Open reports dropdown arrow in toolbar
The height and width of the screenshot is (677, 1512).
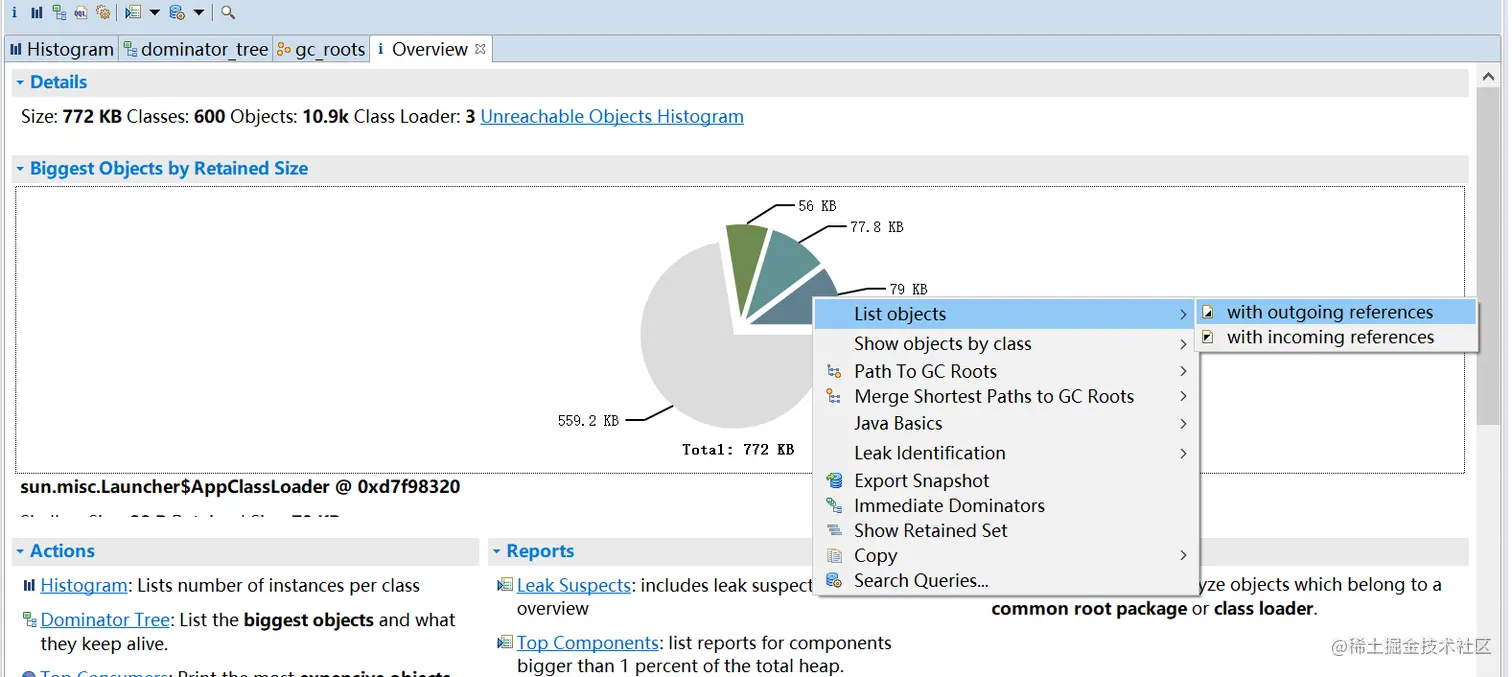pyautogui.click(x=154, y=13)
